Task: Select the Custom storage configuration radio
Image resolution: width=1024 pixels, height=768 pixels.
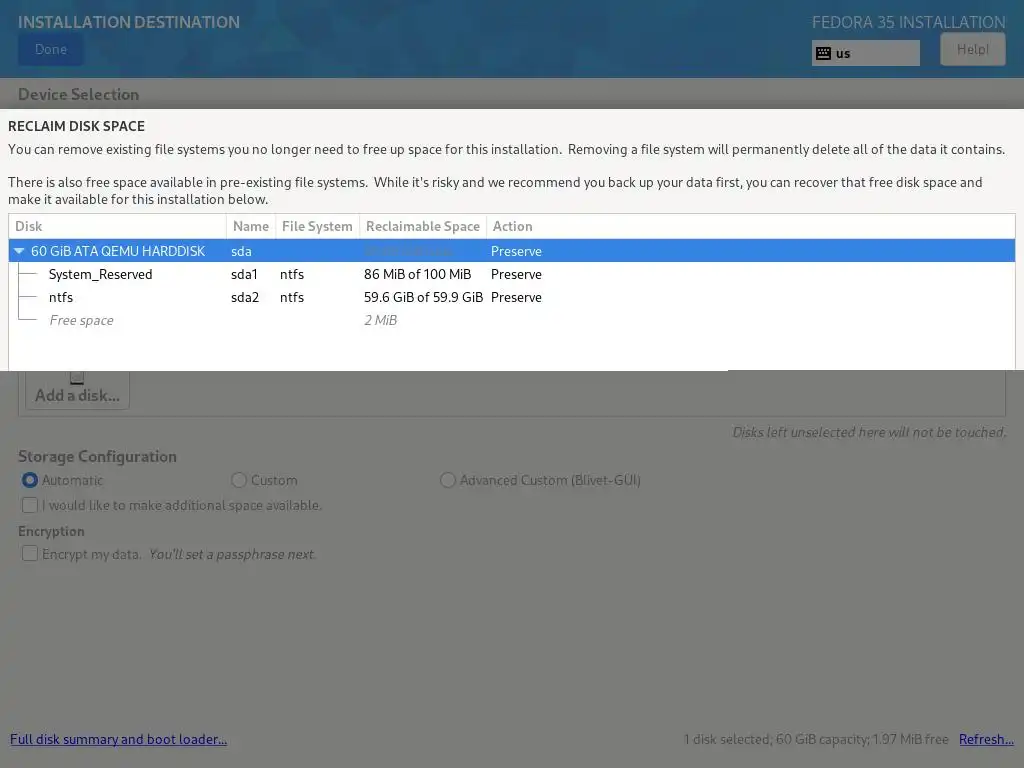Action: (239, 480)
